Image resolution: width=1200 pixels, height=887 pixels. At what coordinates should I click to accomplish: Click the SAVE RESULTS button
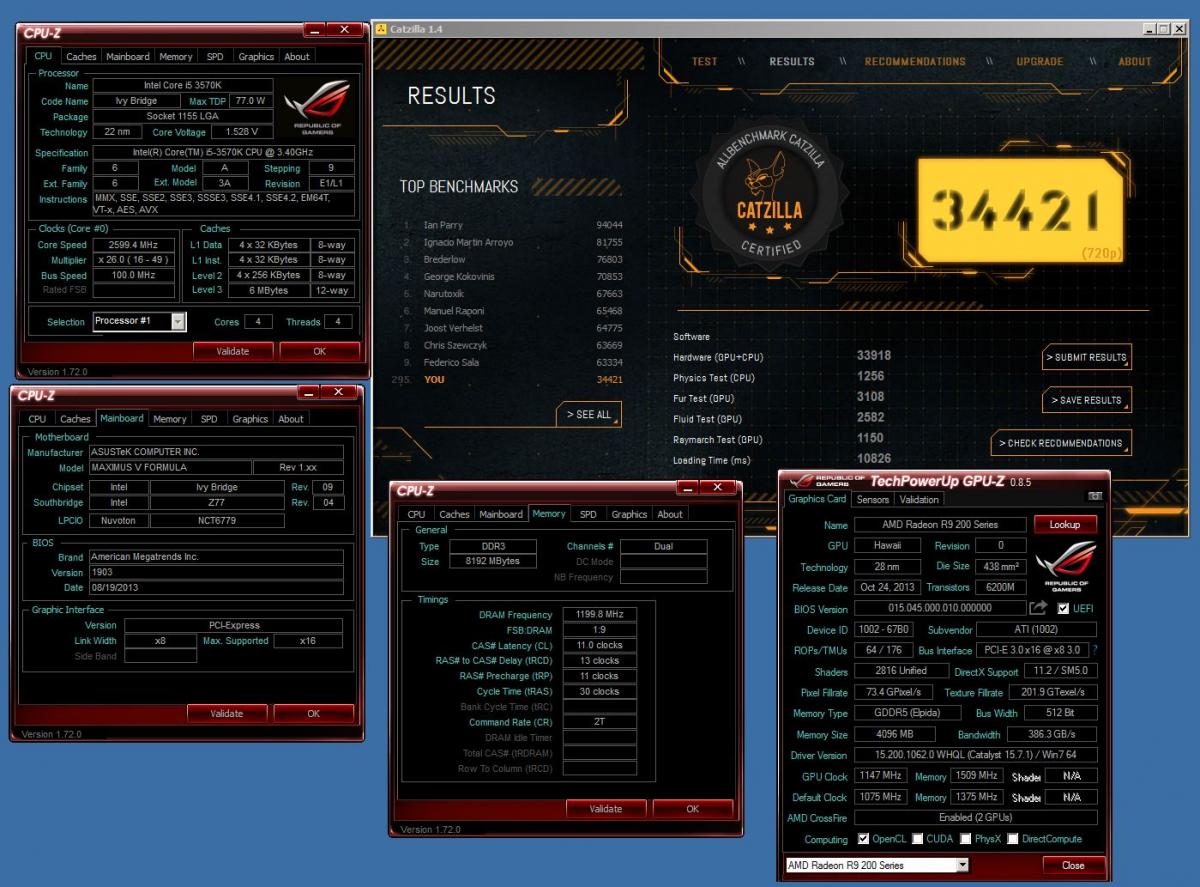pos(1087,400)
